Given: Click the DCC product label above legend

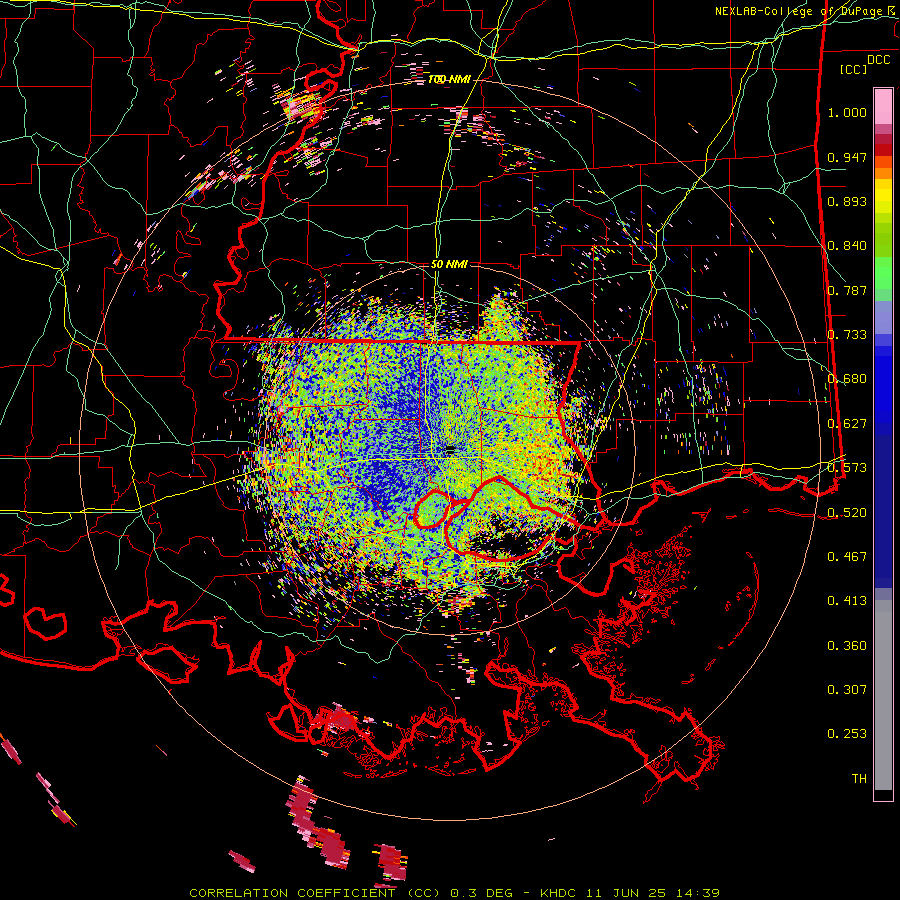Looking at the screenshot, I should coord(878,60).
